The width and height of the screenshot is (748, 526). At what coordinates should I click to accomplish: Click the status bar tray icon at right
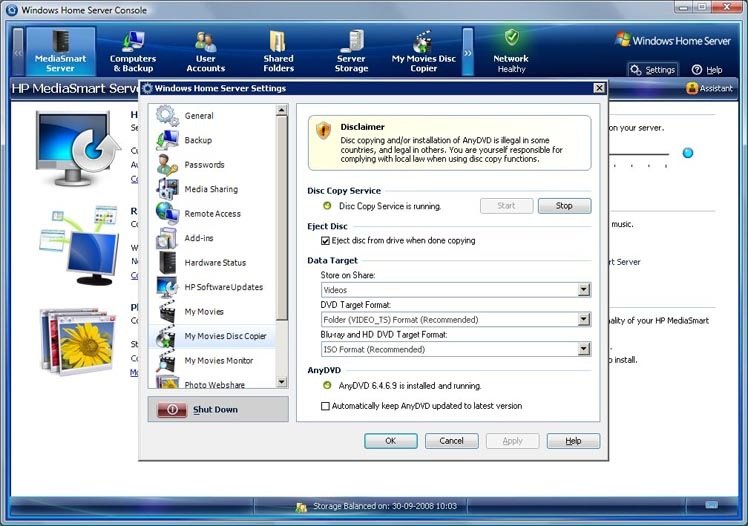[711, 505]
